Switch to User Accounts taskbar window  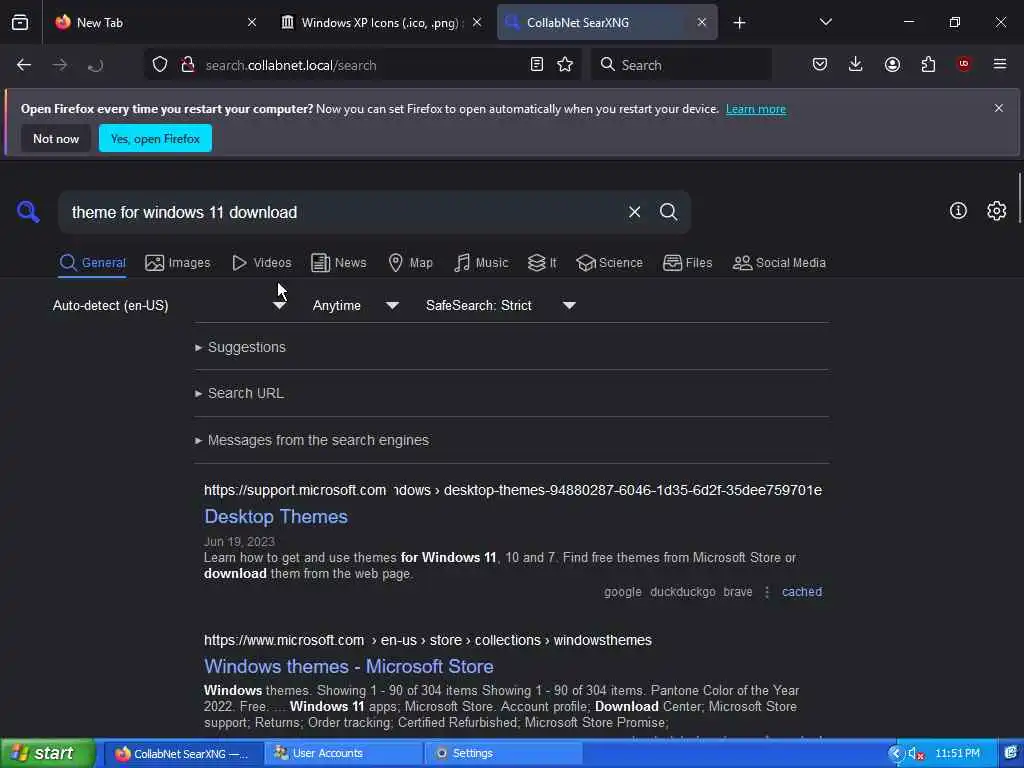click(x=344, y=754)
